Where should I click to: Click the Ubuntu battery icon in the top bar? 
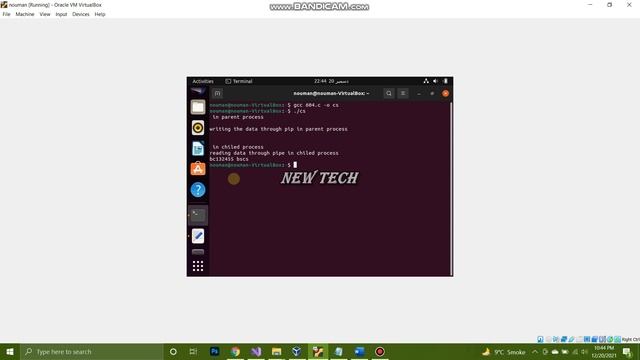point(446,81)
